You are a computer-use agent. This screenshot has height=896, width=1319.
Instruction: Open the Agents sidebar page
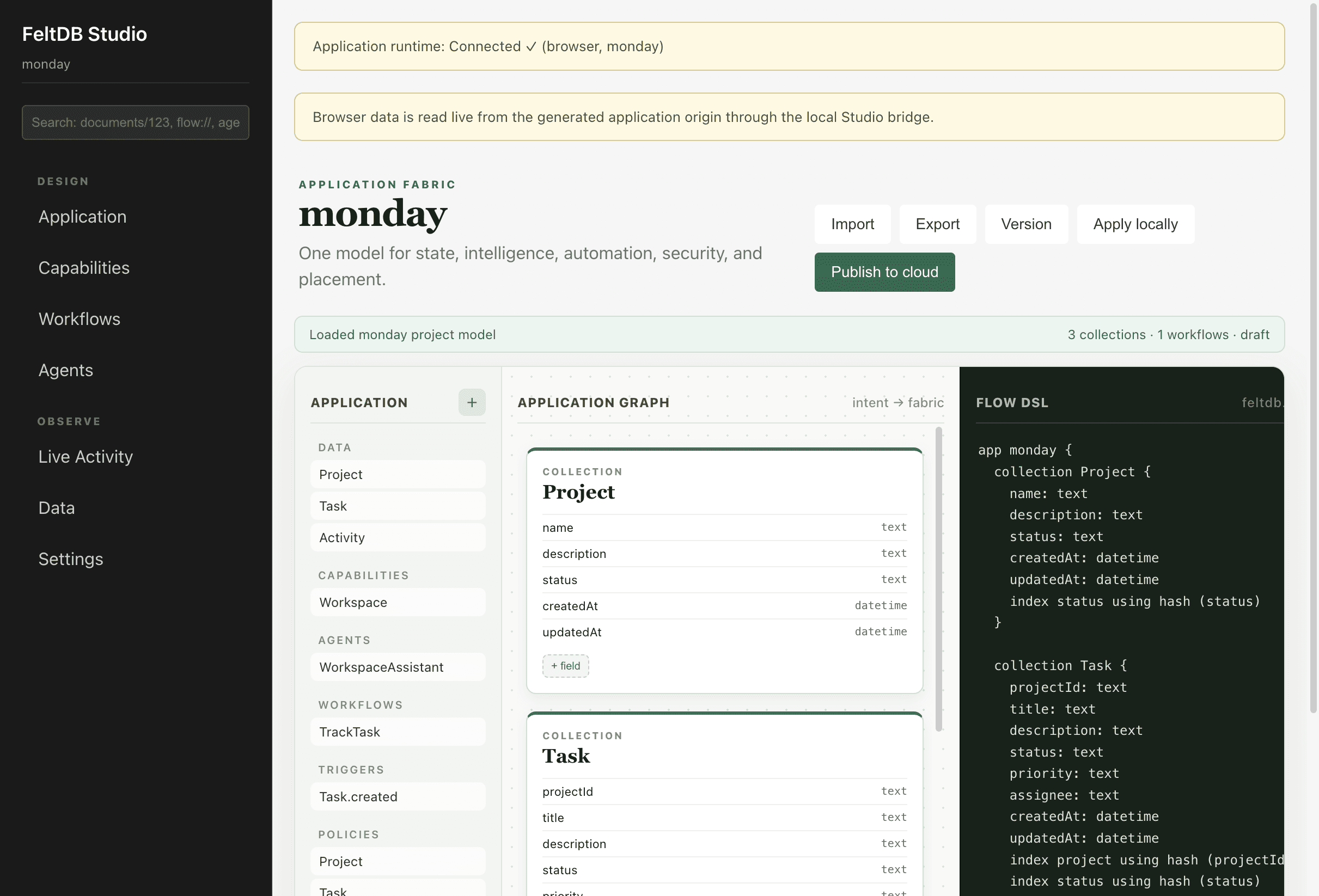[66, 370]
